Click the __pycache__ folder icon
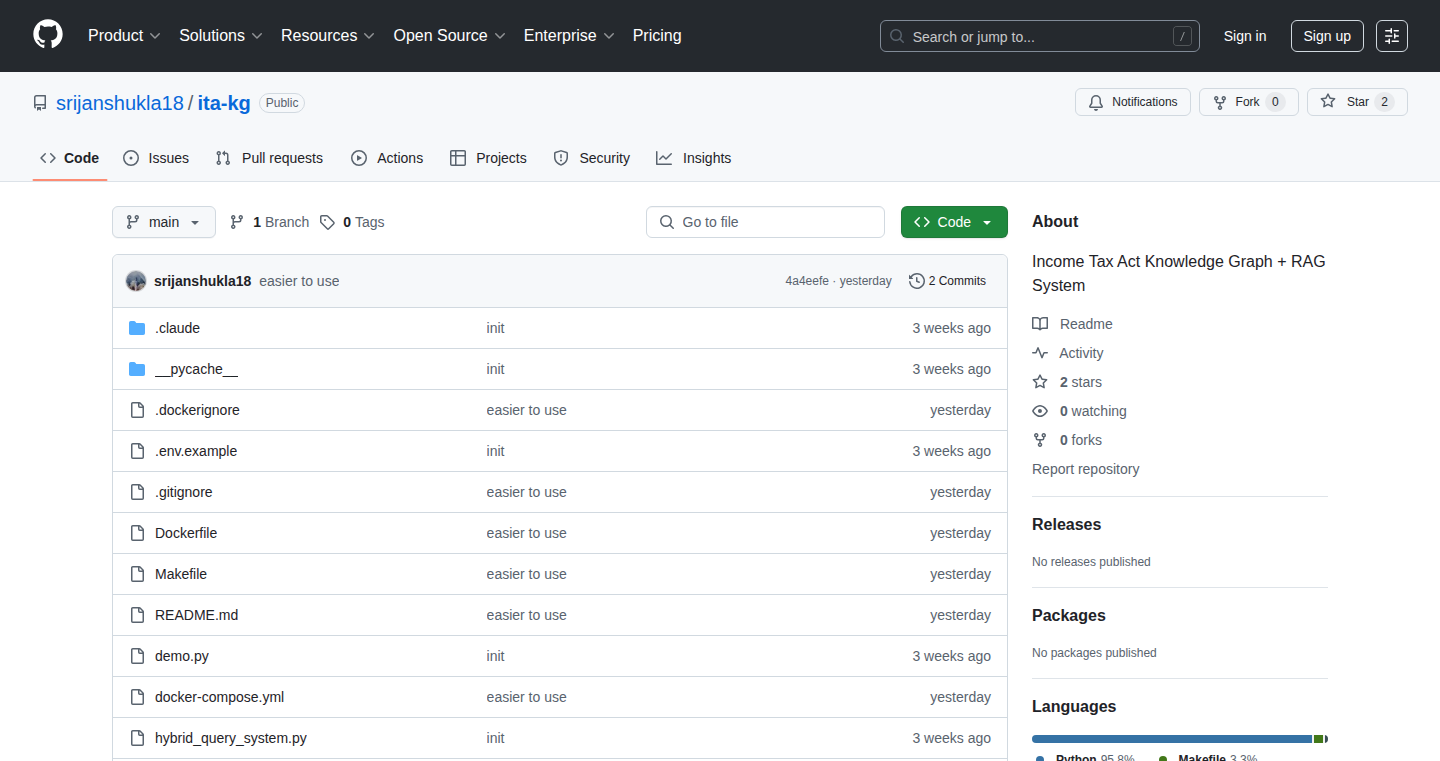The image size is (1440, 761). click(137, 369)
